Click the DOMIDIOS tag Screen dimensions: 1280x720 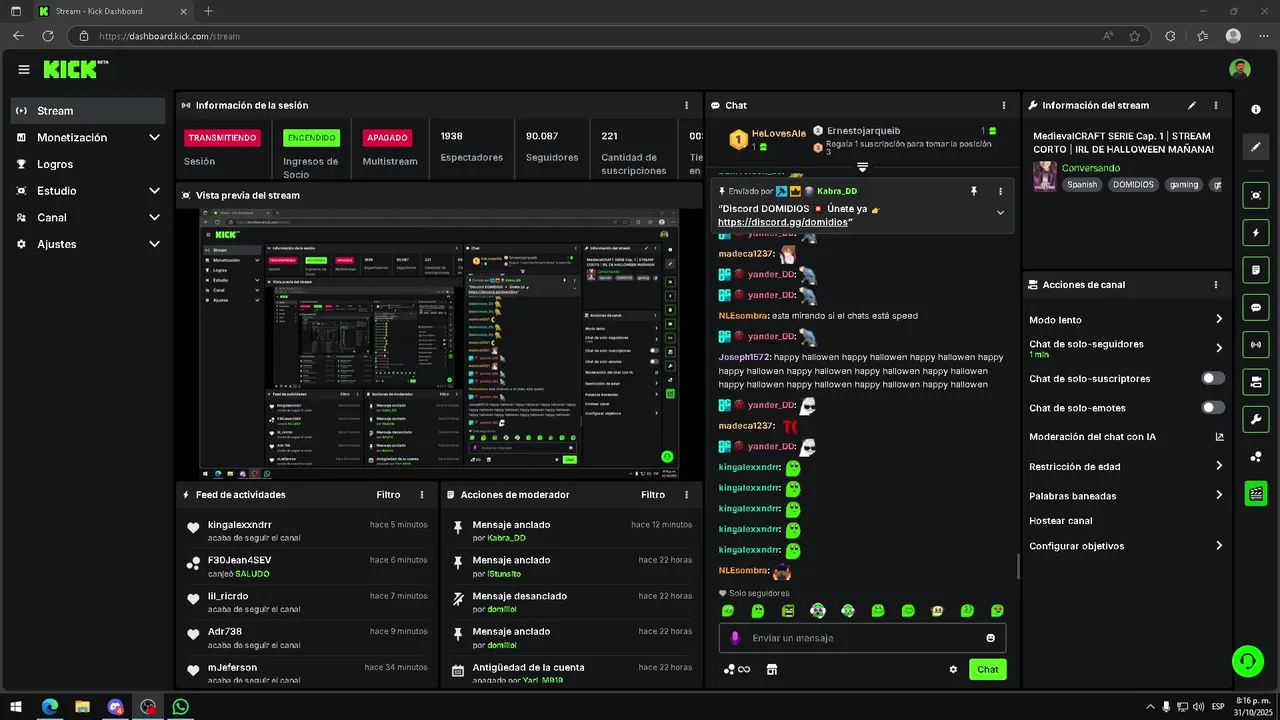tap(1133, 184)
